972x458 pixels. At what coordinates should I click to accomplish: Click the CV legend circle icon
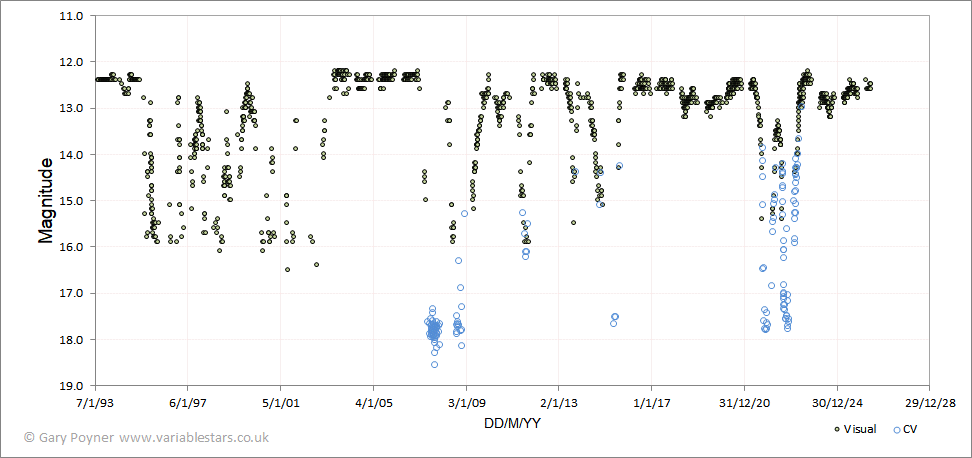click(x=895, y=429)
